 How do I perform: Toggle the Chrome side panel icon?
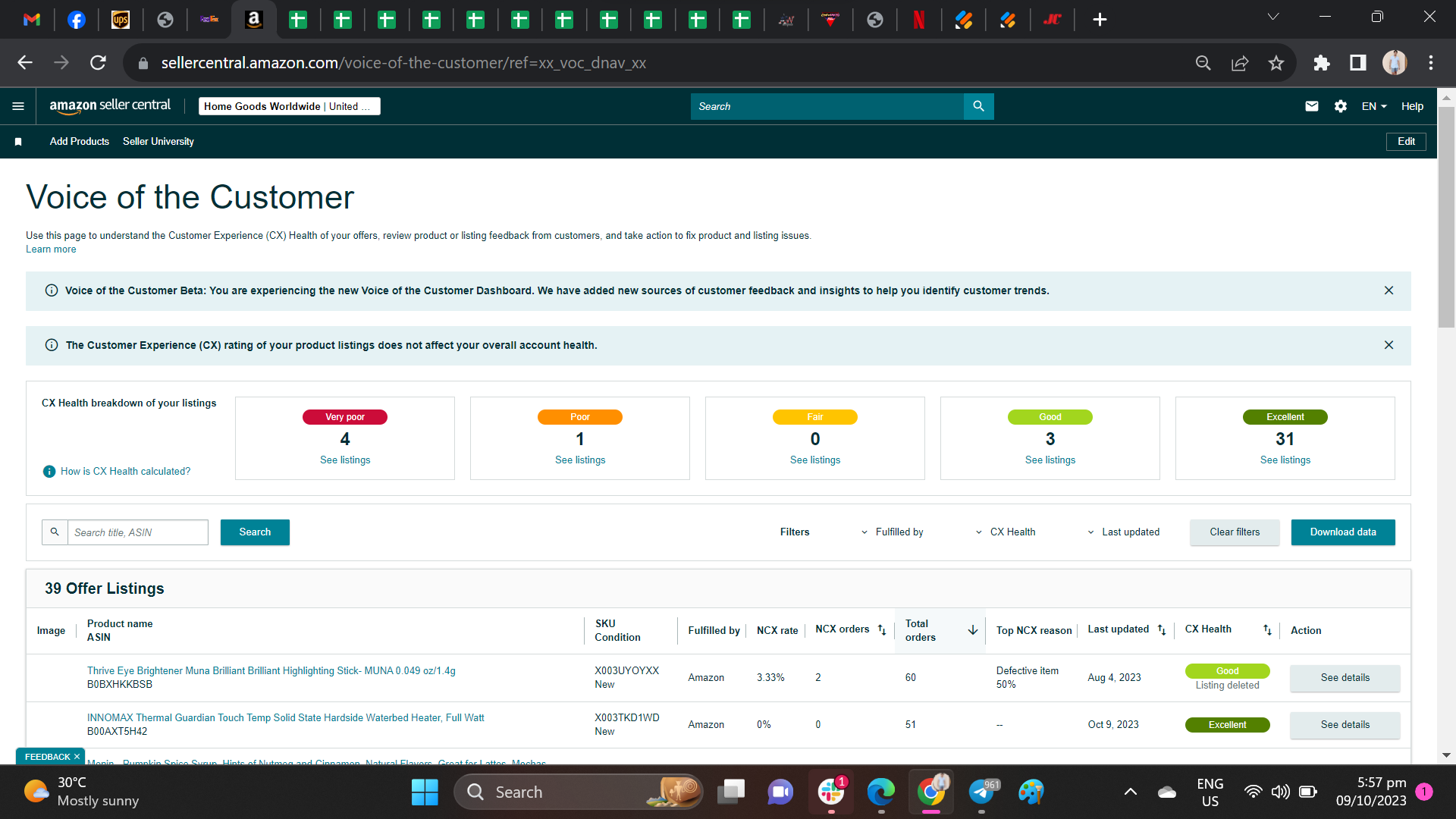pos(1358,63)
